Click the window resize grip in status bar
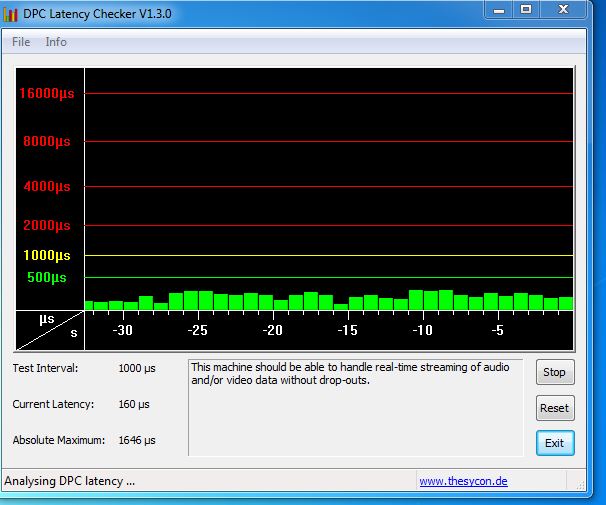The image size is (606, 505). click(580, 485)
